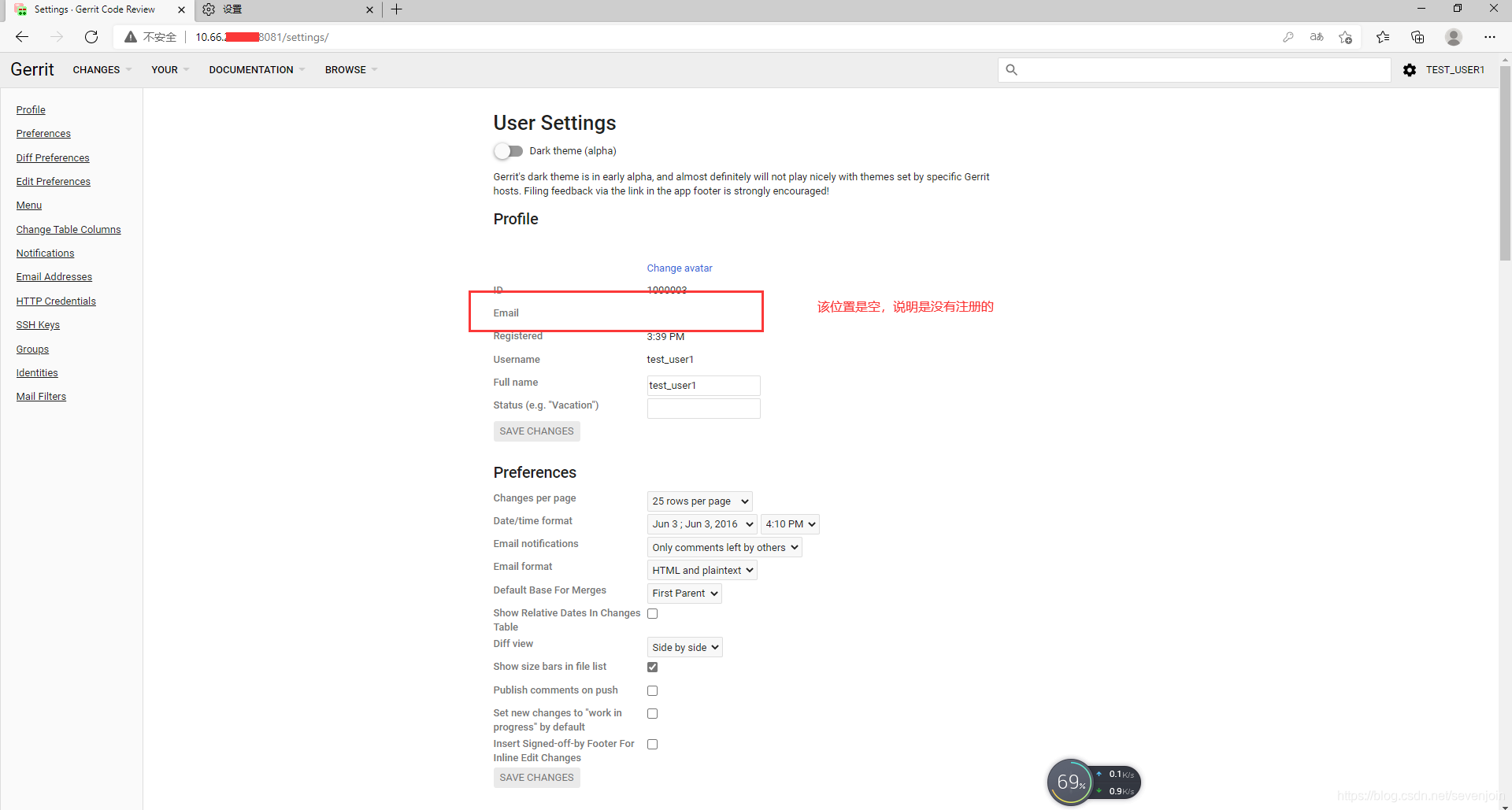Open the favorites list icon

1383,37
